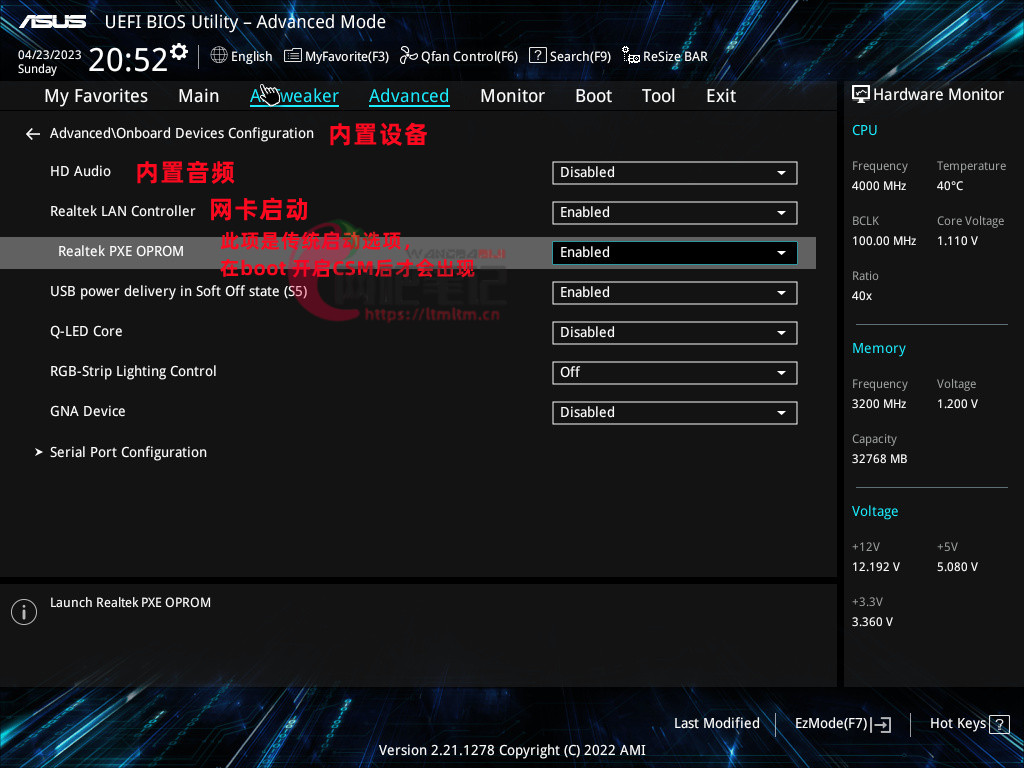Image resolution: width=1024 pixels, height=768 pixels.
Task: Switch to the Monitor tab
Action: tap(512, 96)
